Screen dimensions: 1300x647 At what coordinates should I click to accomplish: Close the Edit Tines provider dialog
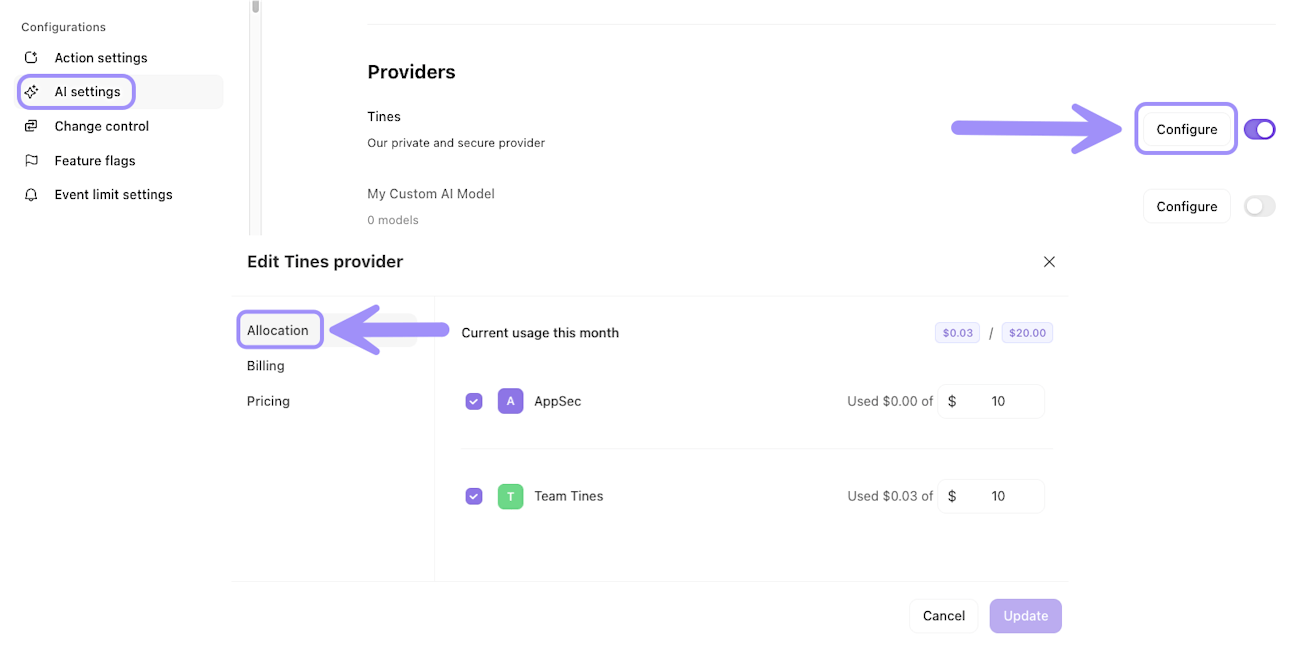click(1049, 262)
